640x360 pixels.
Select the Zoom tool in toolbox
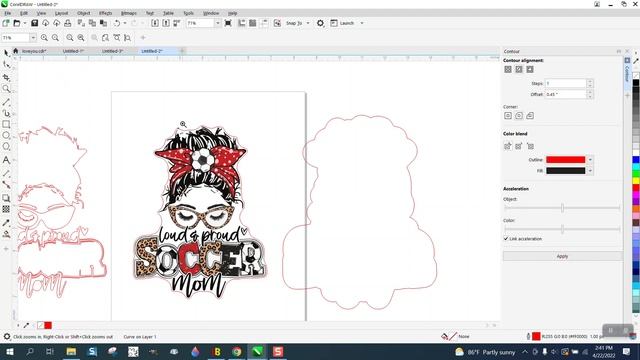tap(6, 89)
